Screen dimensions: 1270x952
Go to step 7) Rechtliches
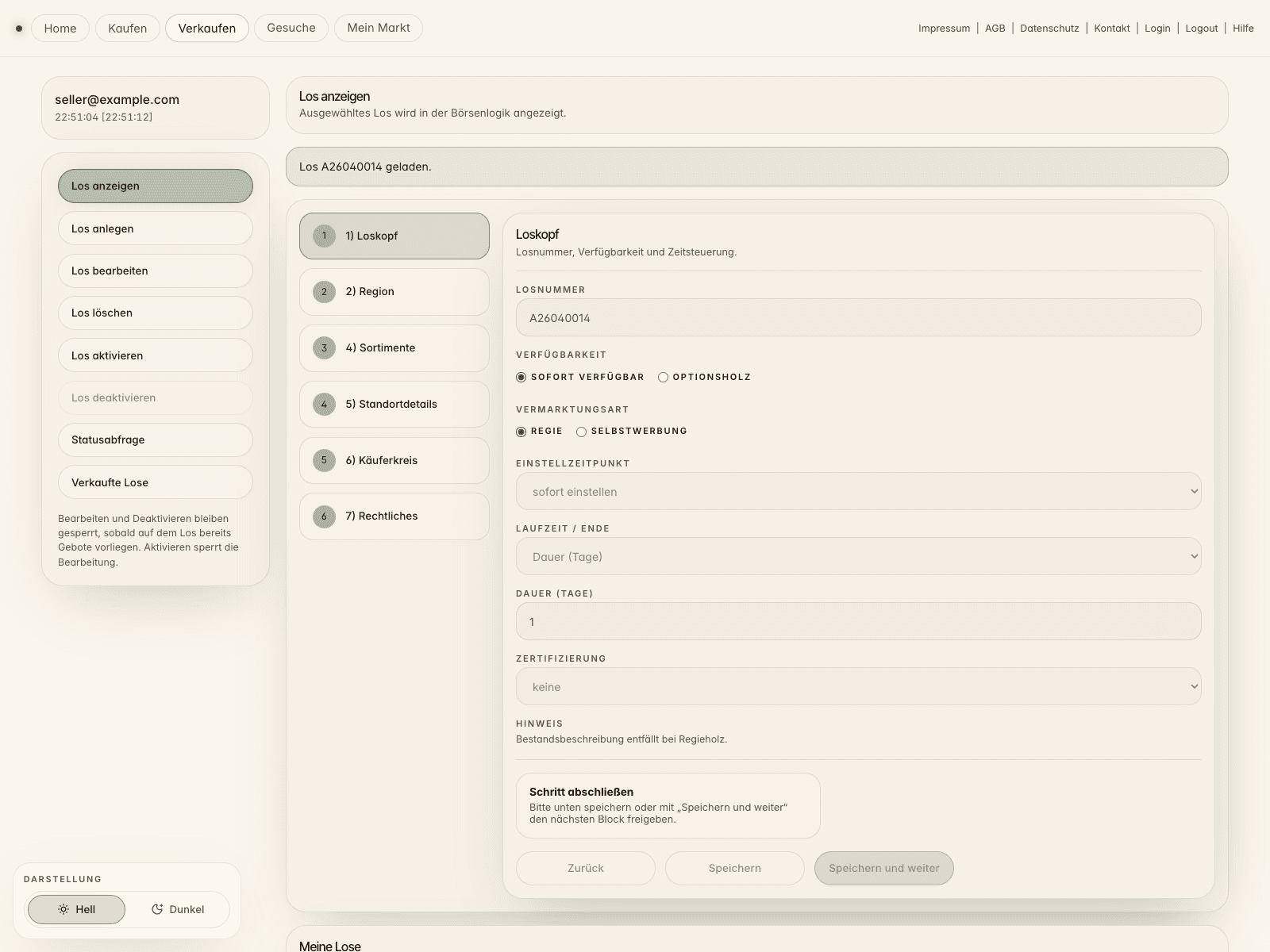[x=394, y=516]
